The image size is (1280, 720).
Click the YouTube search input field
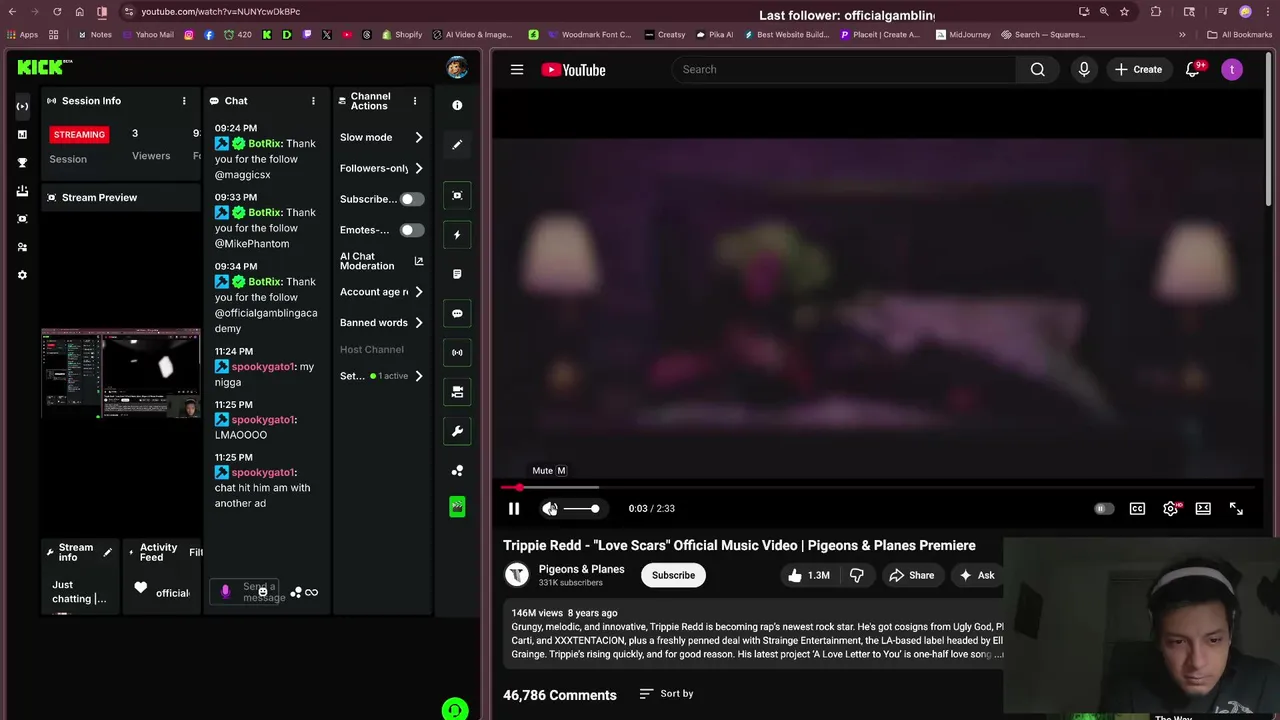coord(845,70)
